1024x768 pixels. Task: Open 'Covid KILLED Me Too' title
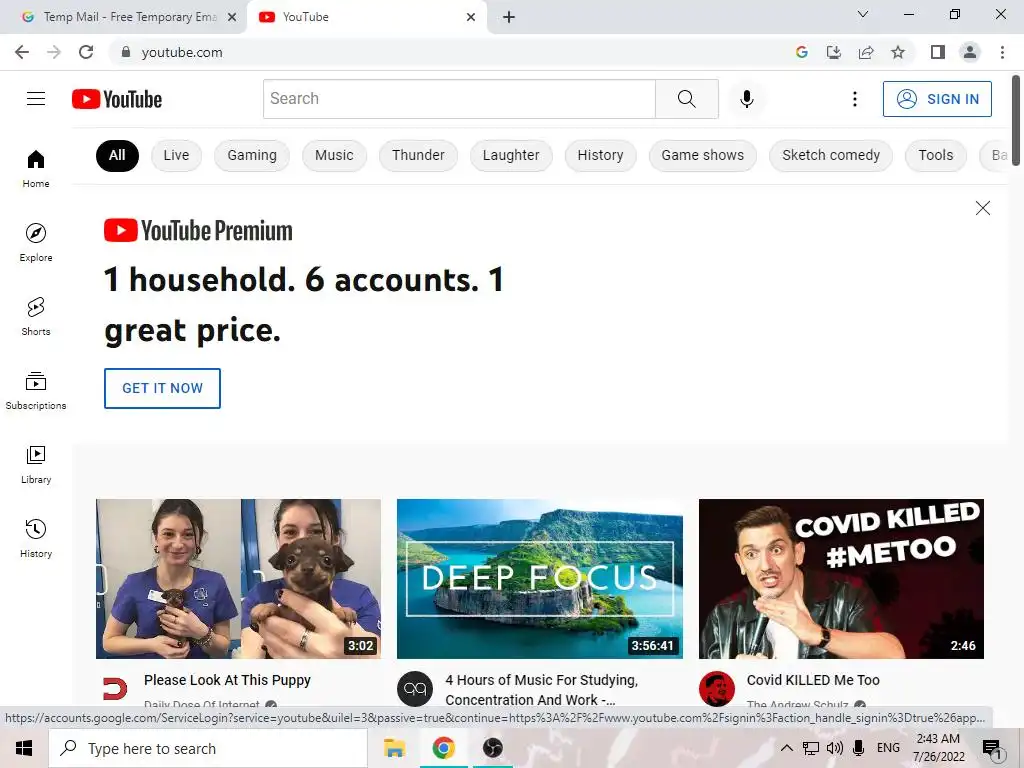point(813,680)
